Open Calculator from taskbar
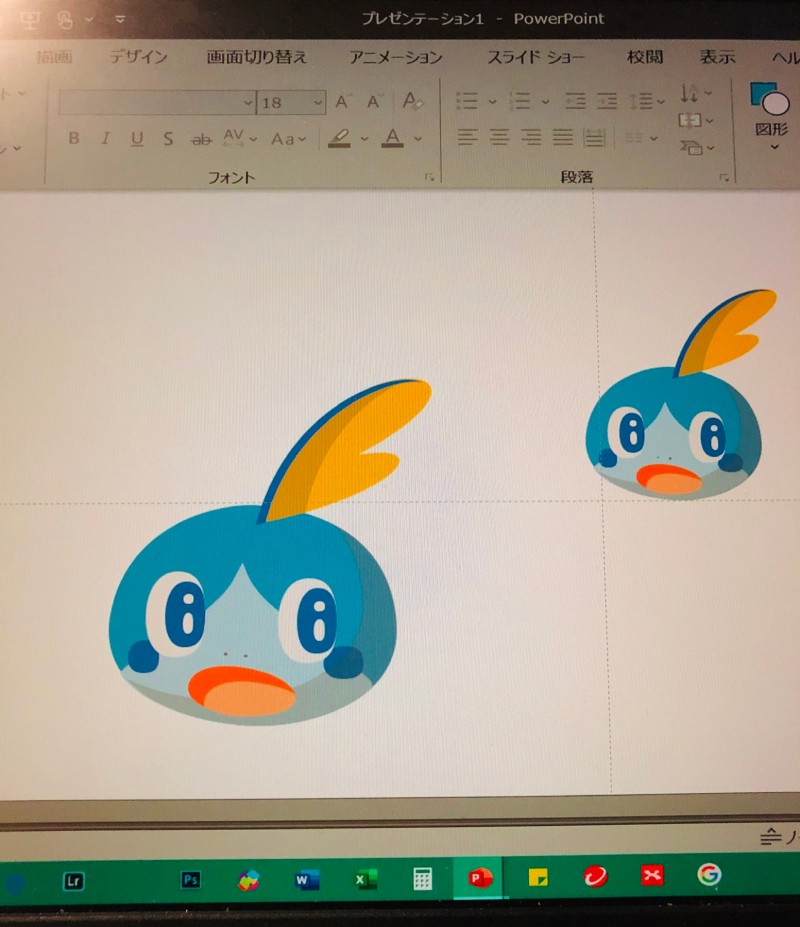The height and width of the screenshot is (927, 800). (x=422, y=879)
